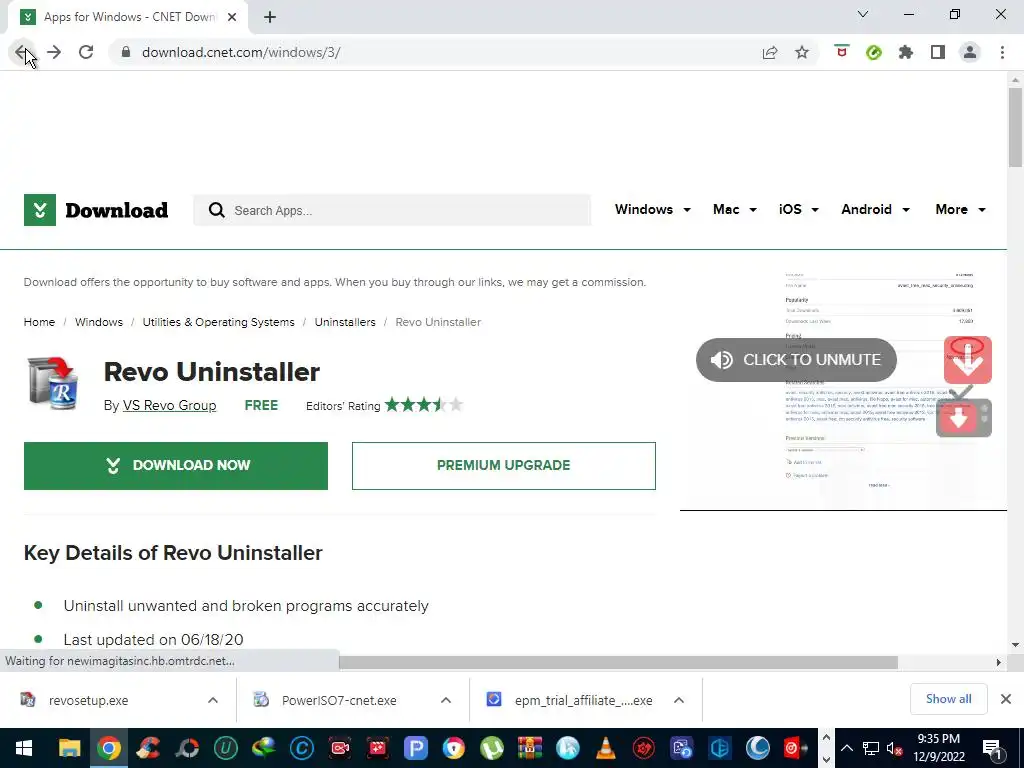This screenshot has width=1024, height=768.
Task: Click the Download Now button
Action: click(x=176, y=466)
